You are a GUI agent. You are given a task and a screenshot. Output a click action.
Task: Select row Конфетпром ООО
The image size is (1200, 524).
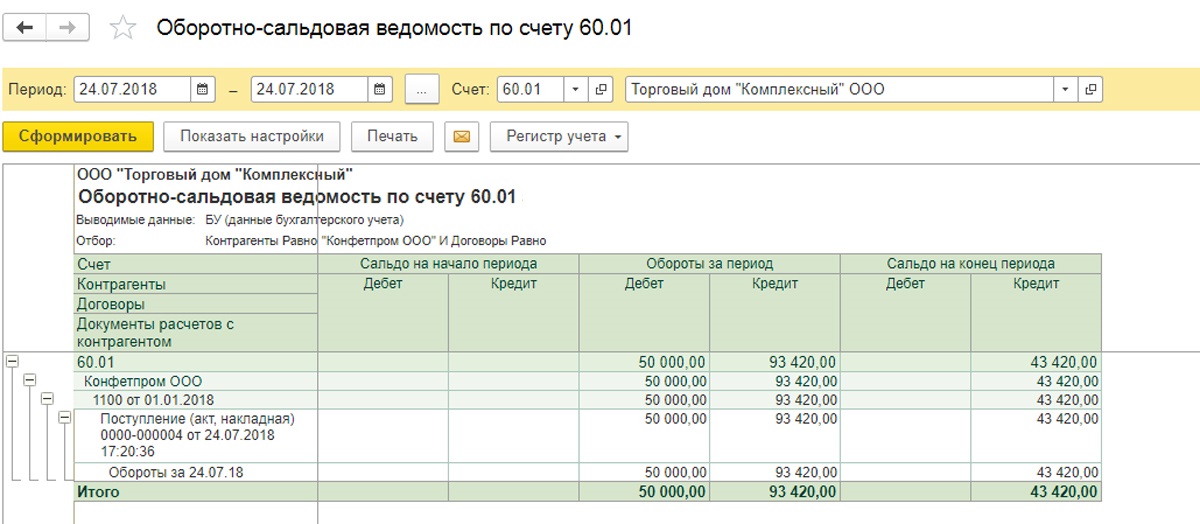[143, 381]
